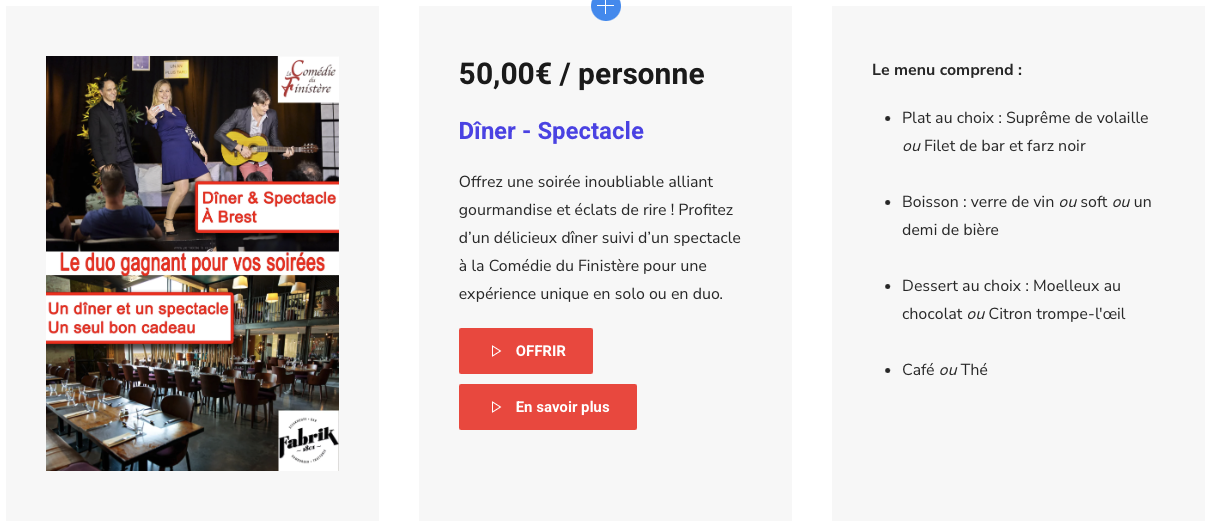The image size is (1212, 528).
Task: Click the 'Le menu comprend :' heading
Action: (x=947, y=70)
